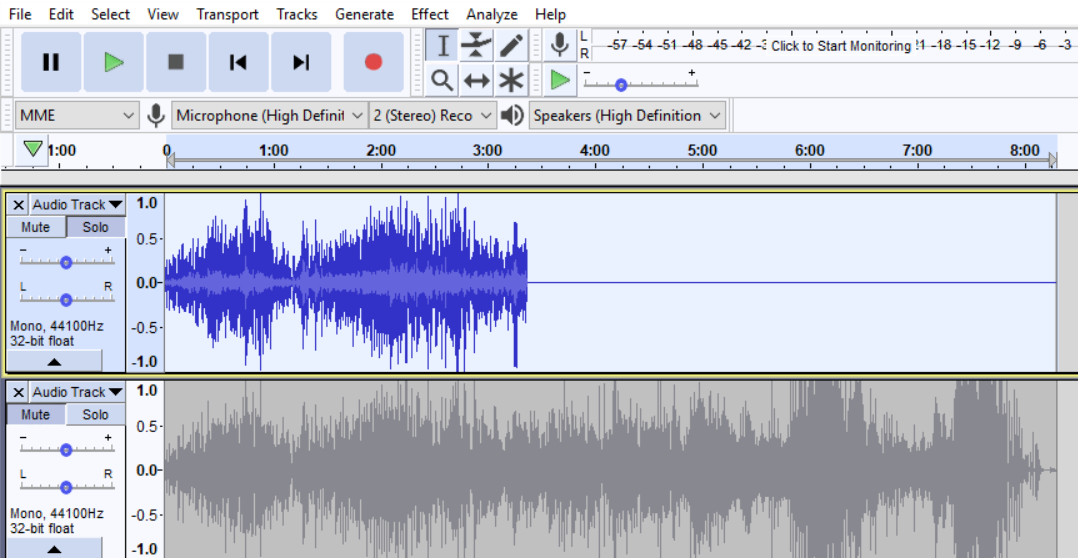Open the Microphone recording device dropdown
The height and width of the screenshot is (558, 1078).
pyautogui.click(x=270, y=115)
